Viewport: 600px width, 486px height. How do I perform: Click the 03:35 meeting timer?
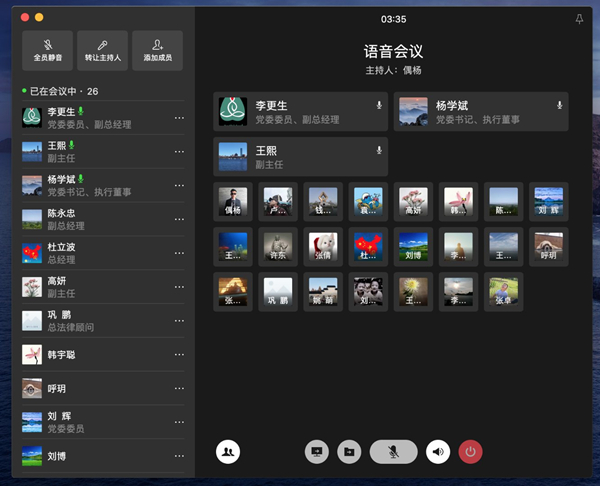393,19
